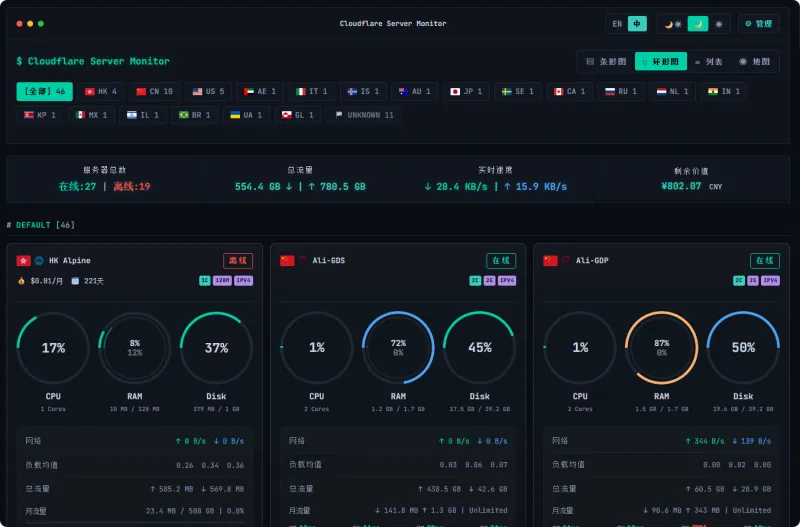Select the light theme sun icon
The width and height of the screenshot is (800, 527).
[x=718, y=24]
